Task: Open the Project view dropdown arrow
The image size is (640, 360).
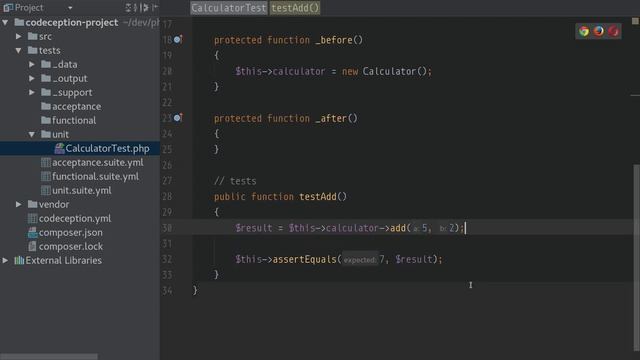Action: pos(70,8)
